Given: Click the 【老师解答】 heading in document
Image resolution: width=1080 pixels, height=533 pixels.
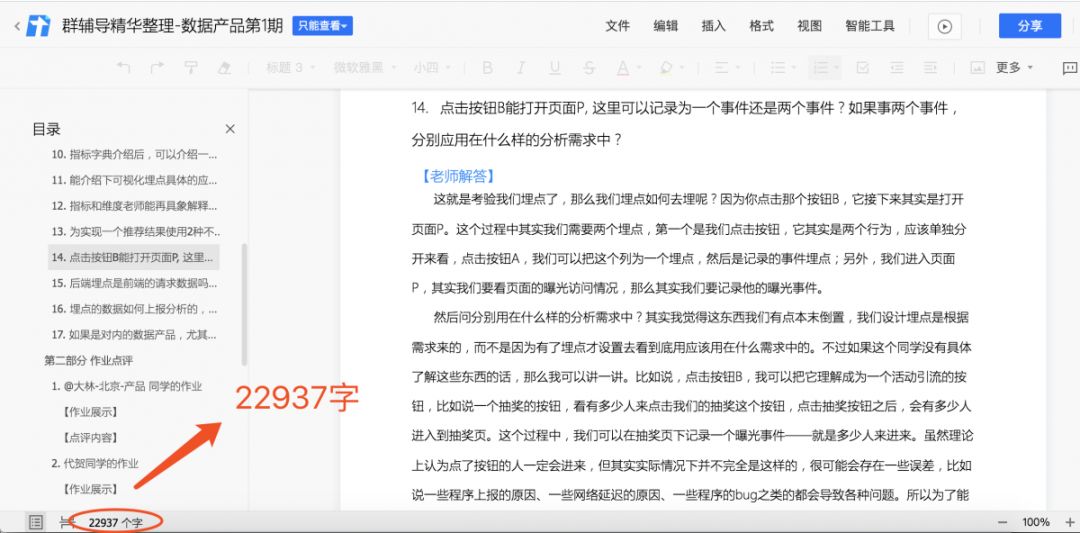Looking at the screenshot, I should [x=458, y=176].
